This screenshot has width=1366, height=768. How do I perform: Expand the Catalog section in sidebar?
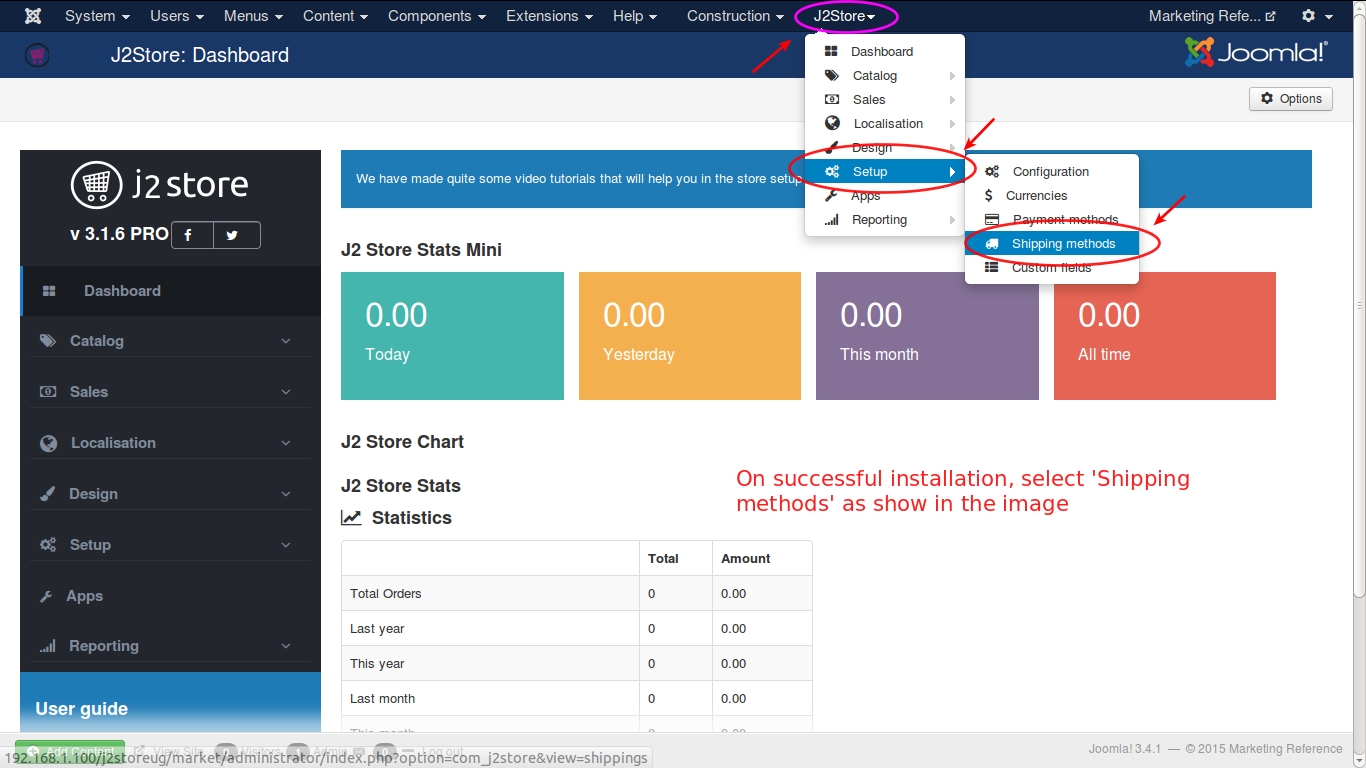click(x=166, y=341)
